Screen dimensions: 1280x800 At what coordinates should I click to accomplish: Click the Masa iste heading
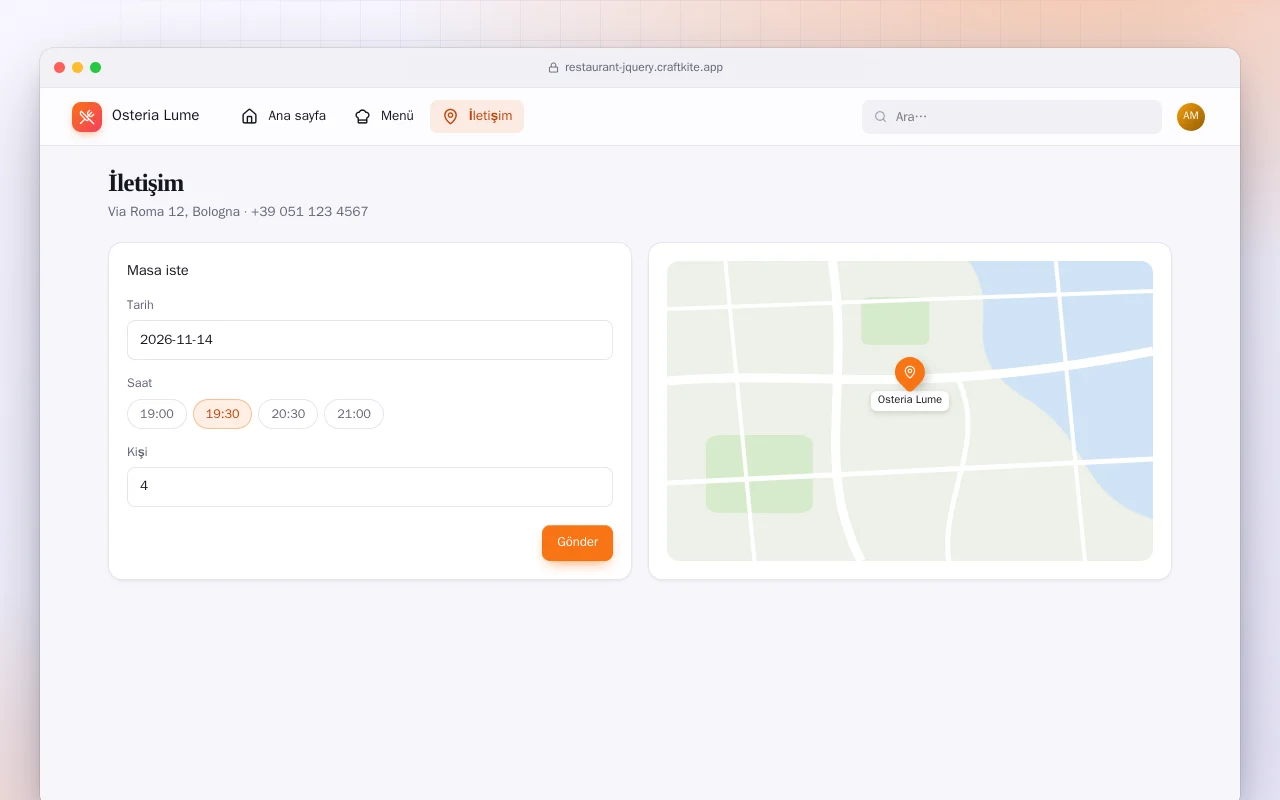click(x=158, y=270)
